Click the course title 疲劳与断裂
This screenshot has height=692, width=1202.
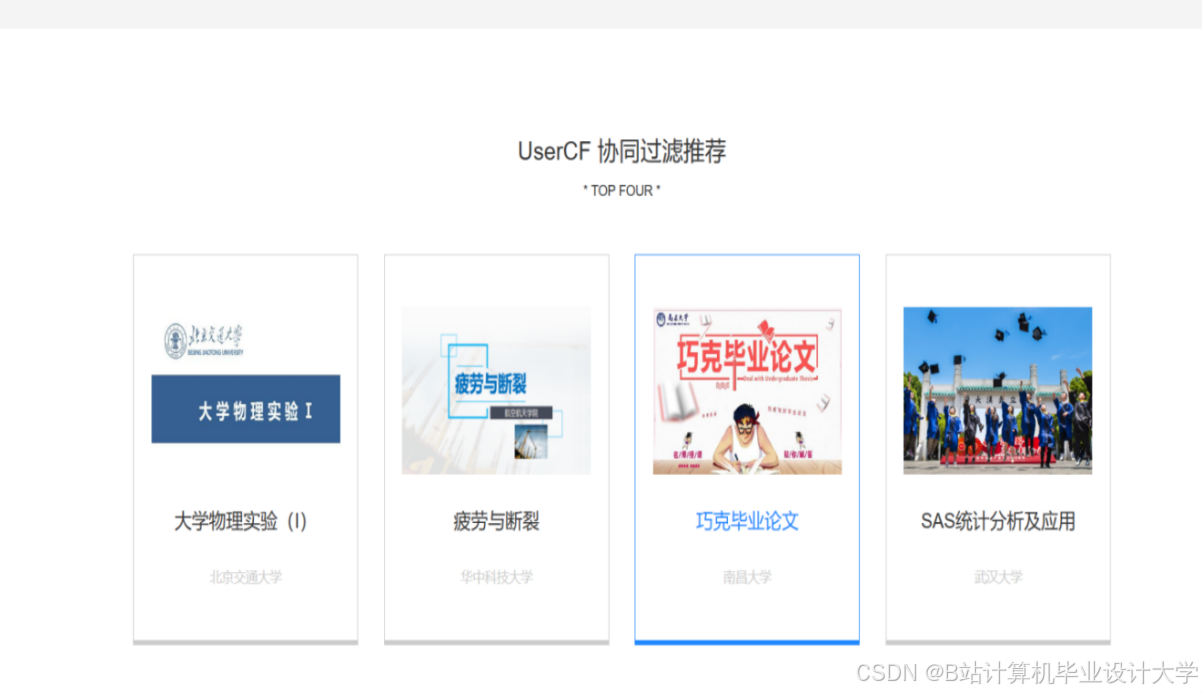(496, 521)
